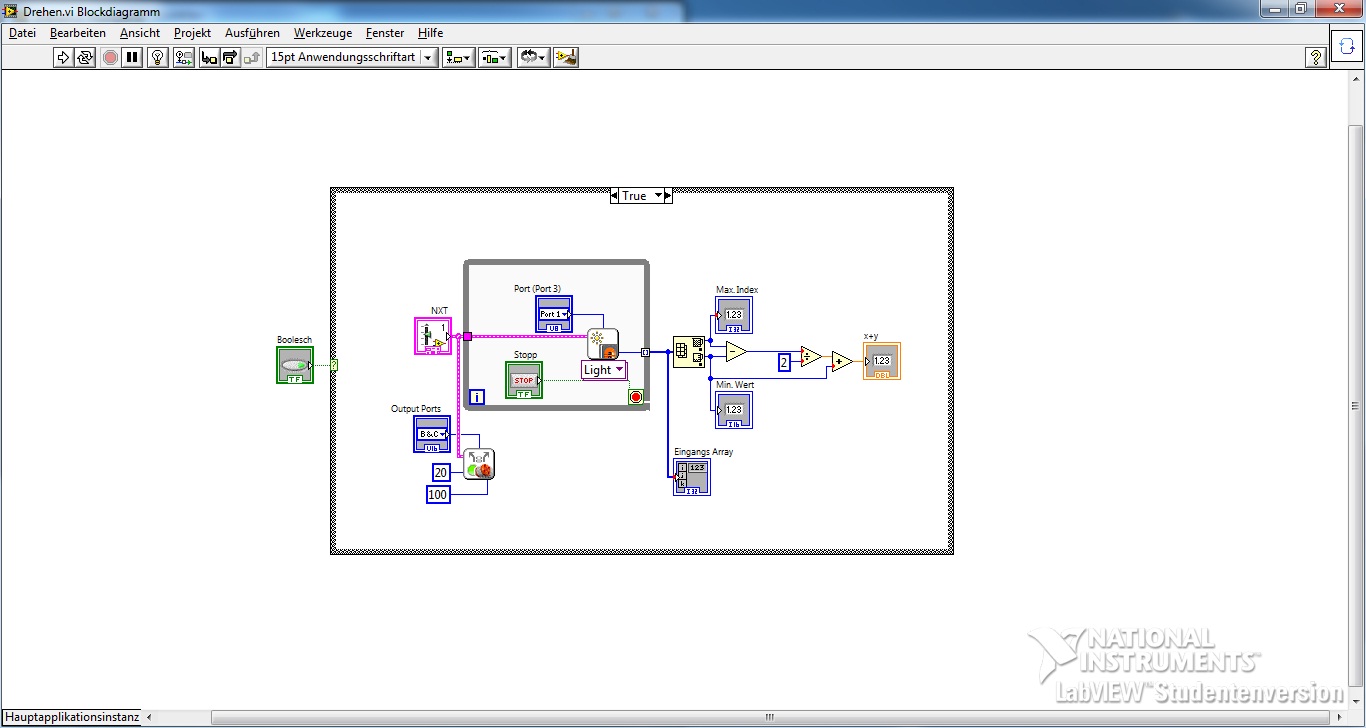Select the Array Max & Min function
This screenshot has height=728, width=1366.
coord(689,352)
